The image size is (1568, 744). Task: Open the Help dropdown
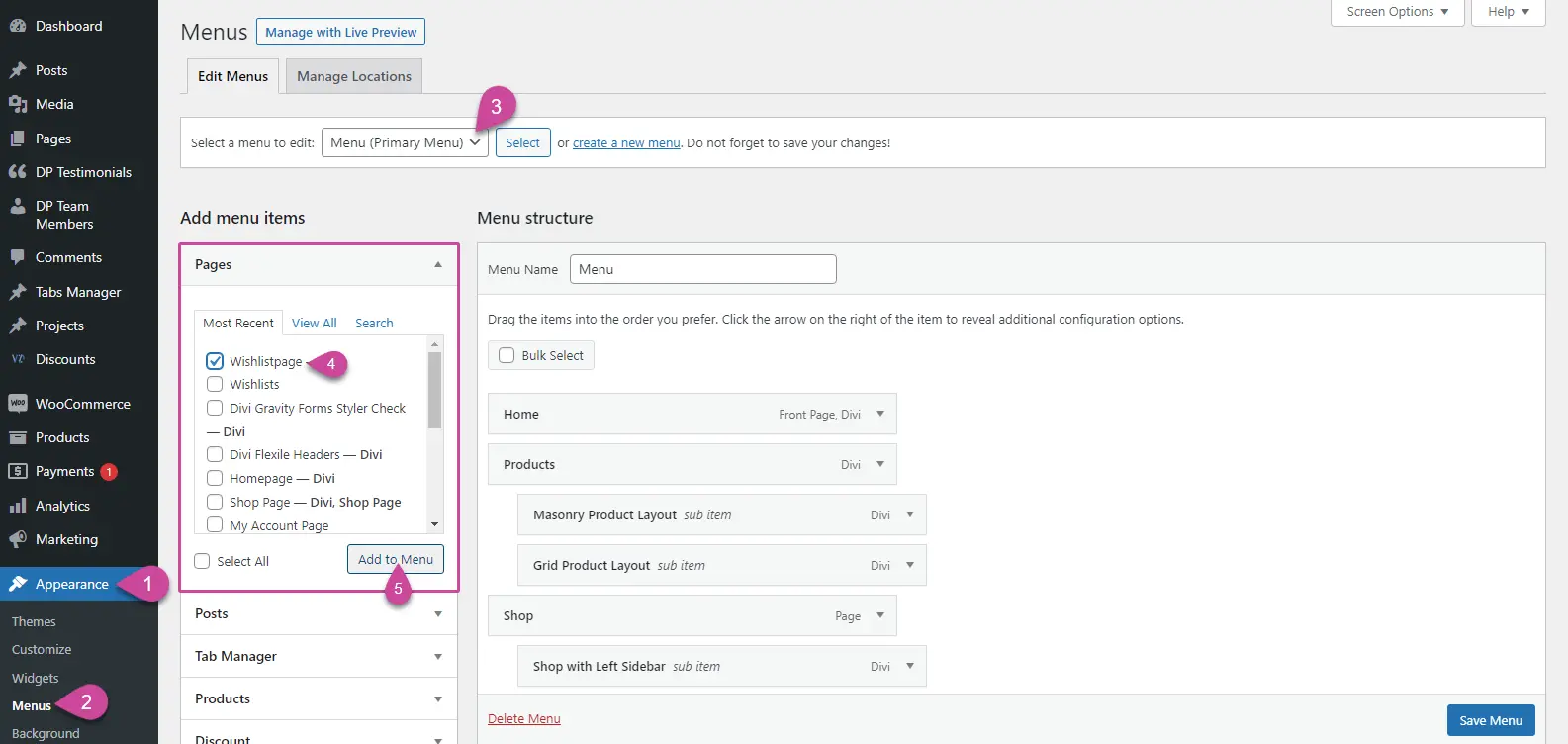click(x=1509, y=12)
